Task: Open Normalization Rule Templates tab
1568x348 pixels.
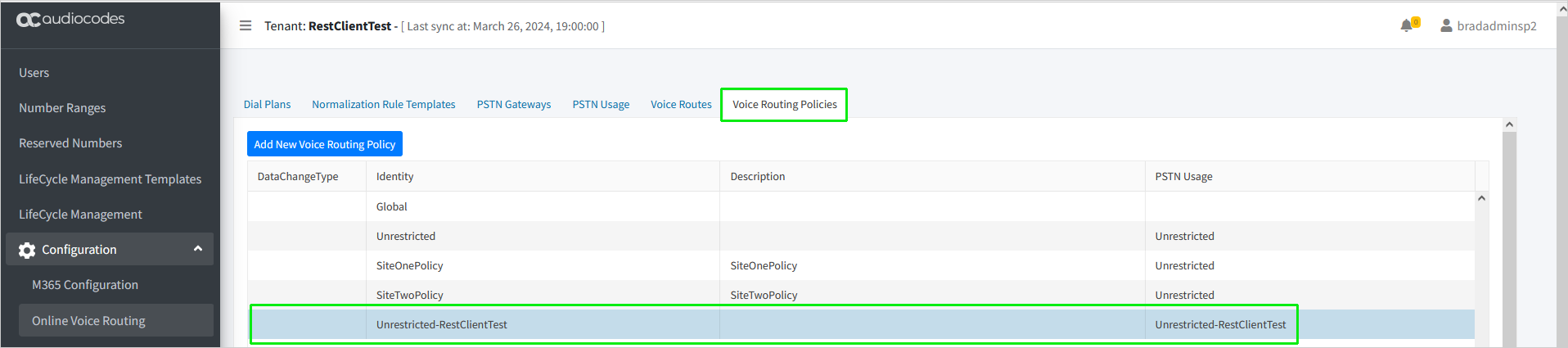Action: 384,104
